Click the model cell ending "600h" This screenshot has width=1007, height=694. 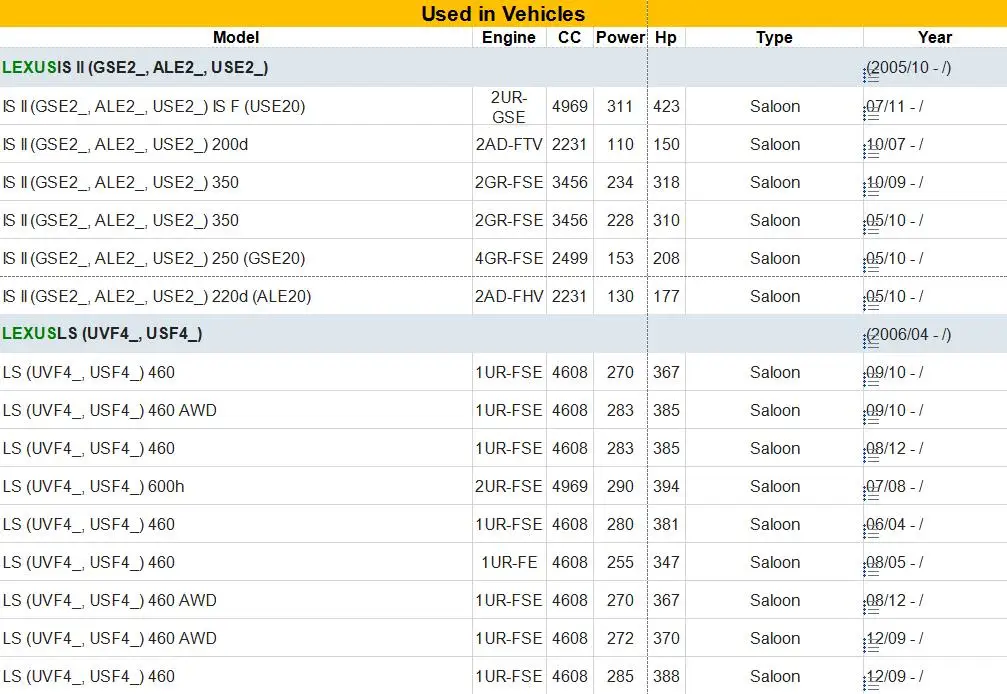(93, 487)
